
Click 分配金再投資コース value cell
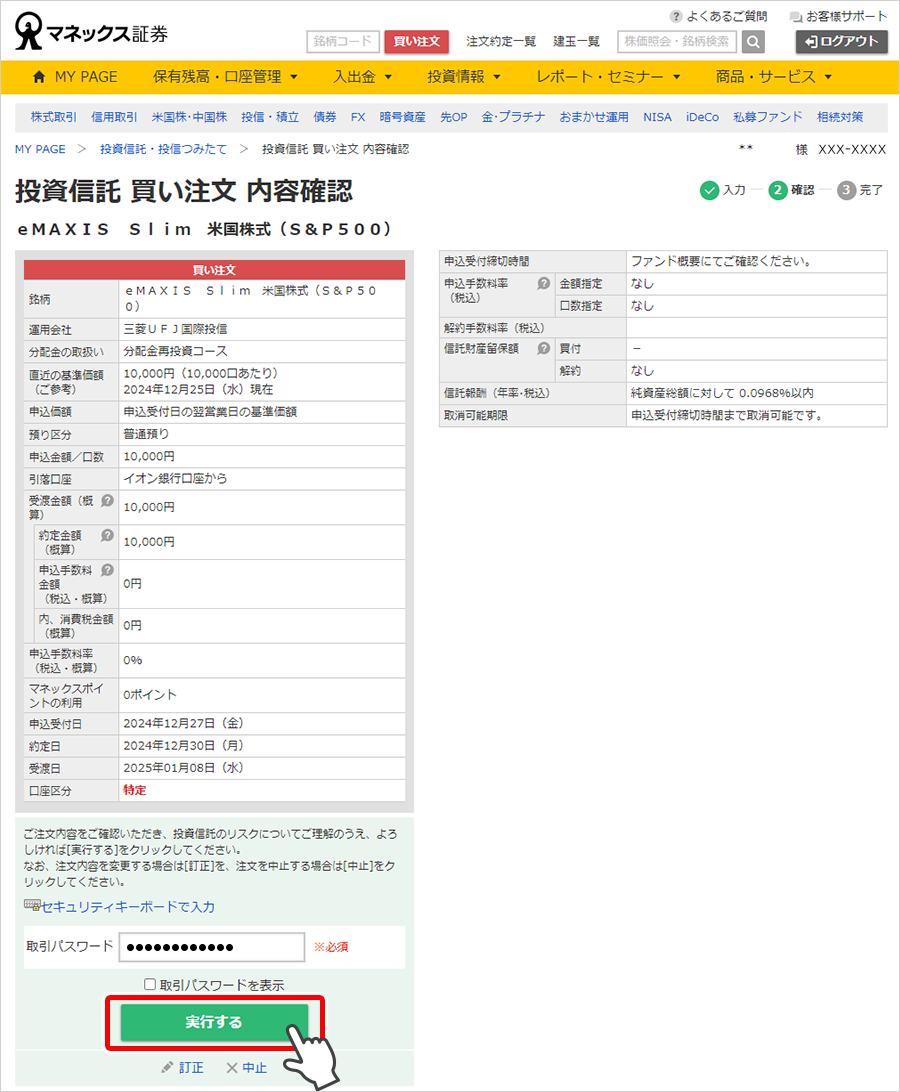coord(262,352)
